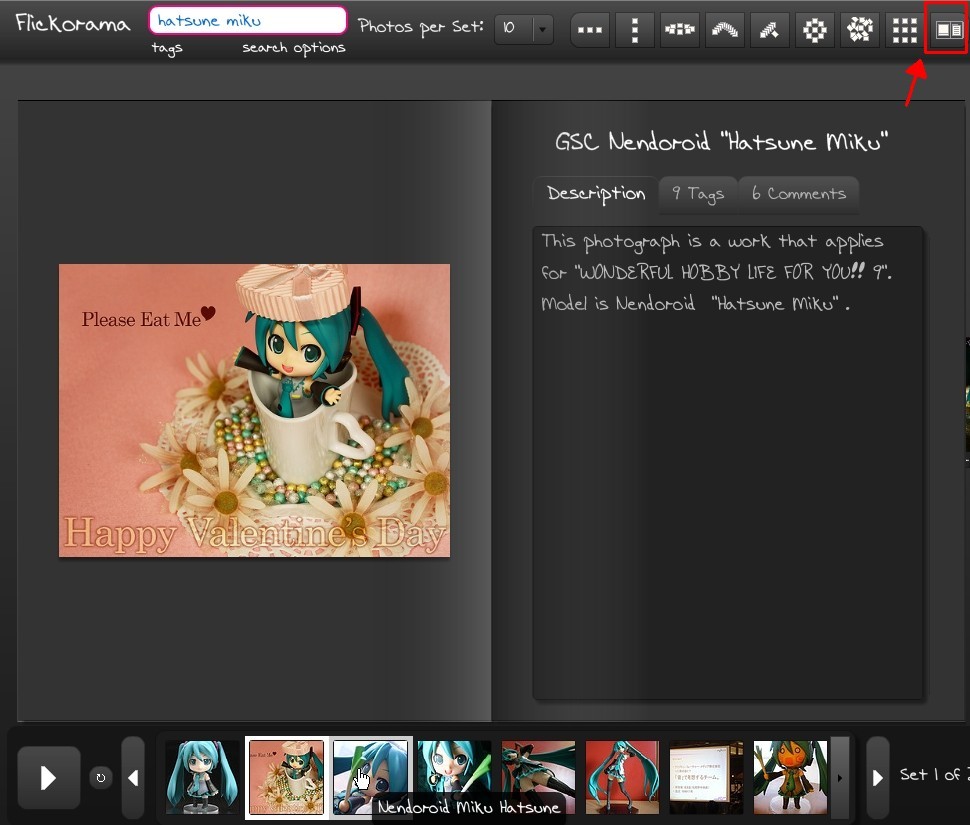970x825 pixels.
Task: Select the pumpkin-head figure thumbnail
Action: [790, 777]
